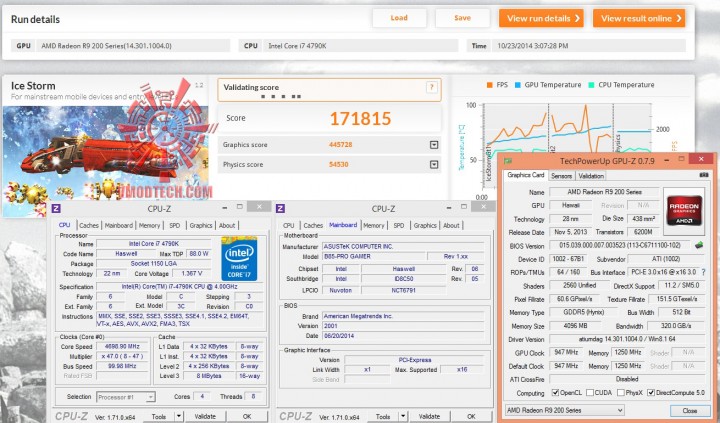Switch to Sensors tab in GPU-Z
This screenshot has height=423, width=720.
coord(561,176)
